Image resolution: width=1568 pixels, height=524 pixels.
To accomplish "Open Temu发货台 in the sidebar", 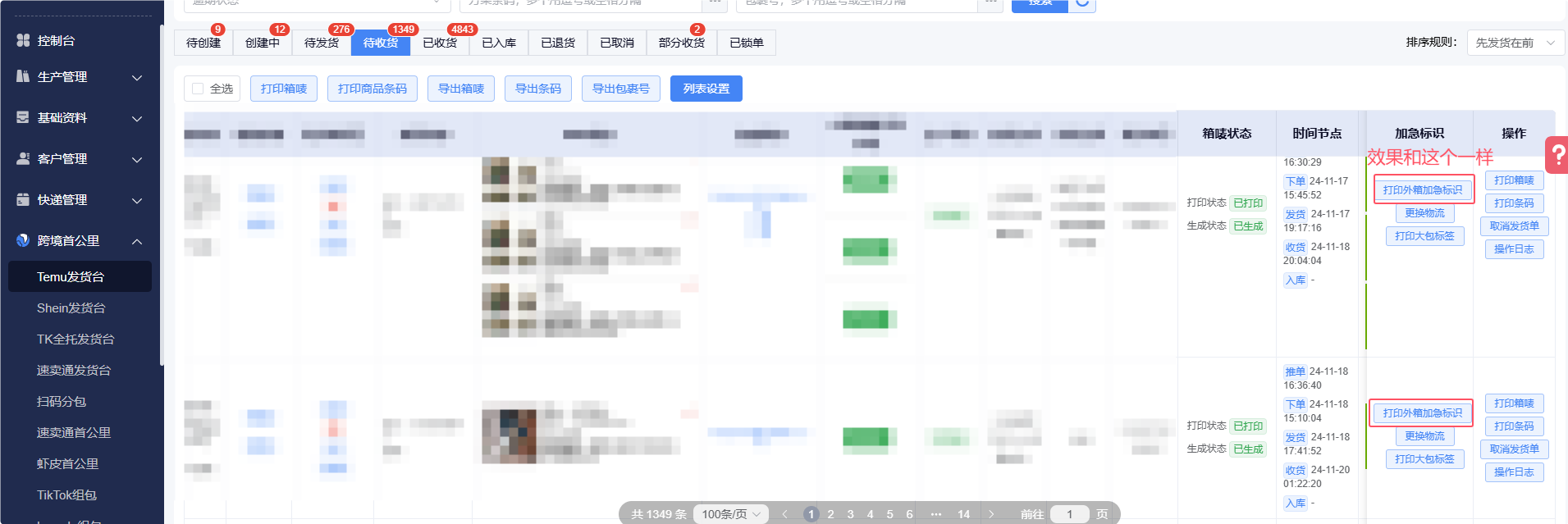I will coord(80,277).
